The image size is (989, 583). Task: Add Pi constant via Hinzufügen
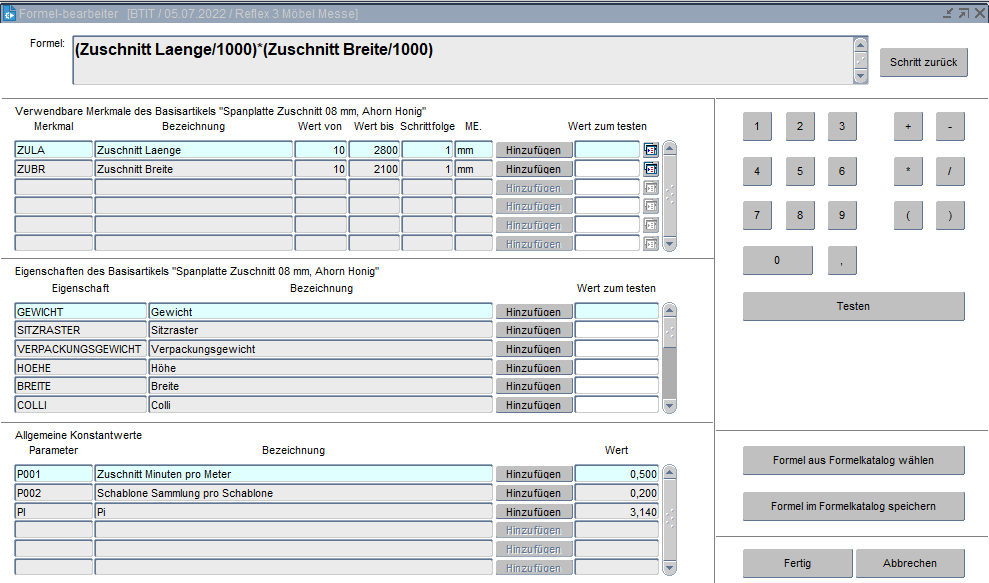[534, 512]
